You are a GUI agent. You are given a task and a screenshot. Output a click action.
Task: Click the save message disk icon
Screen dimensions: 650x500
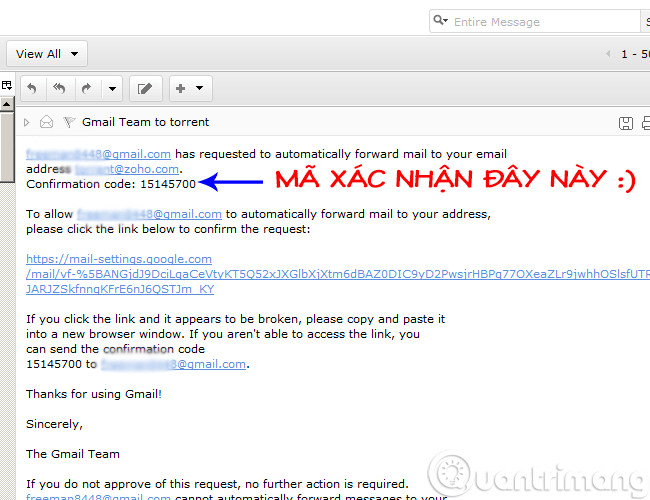[626, 123]
